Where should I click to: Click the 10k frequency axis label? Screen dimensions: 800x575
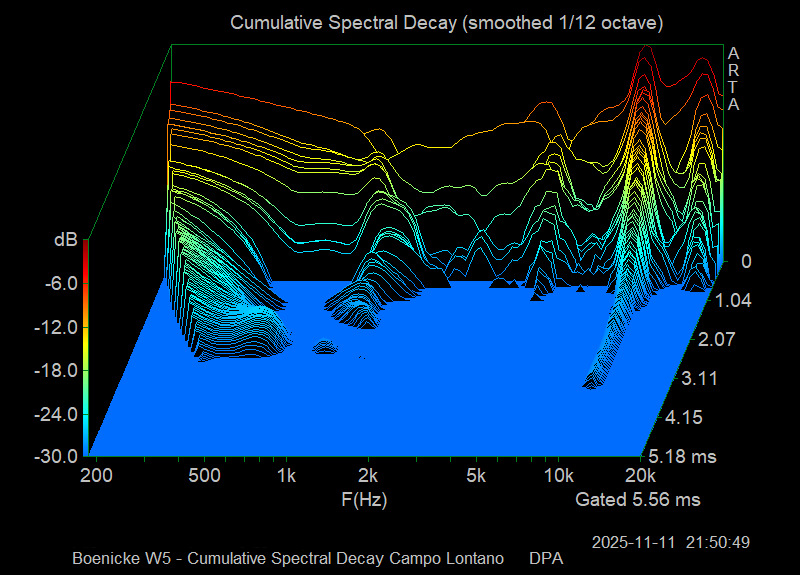click(x=558, y=475)
